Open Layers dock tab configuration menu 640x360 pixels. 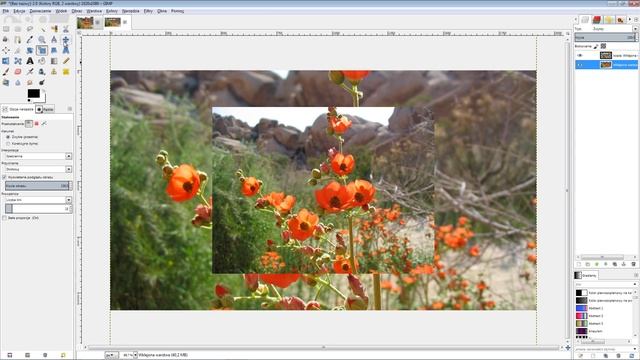636,19
